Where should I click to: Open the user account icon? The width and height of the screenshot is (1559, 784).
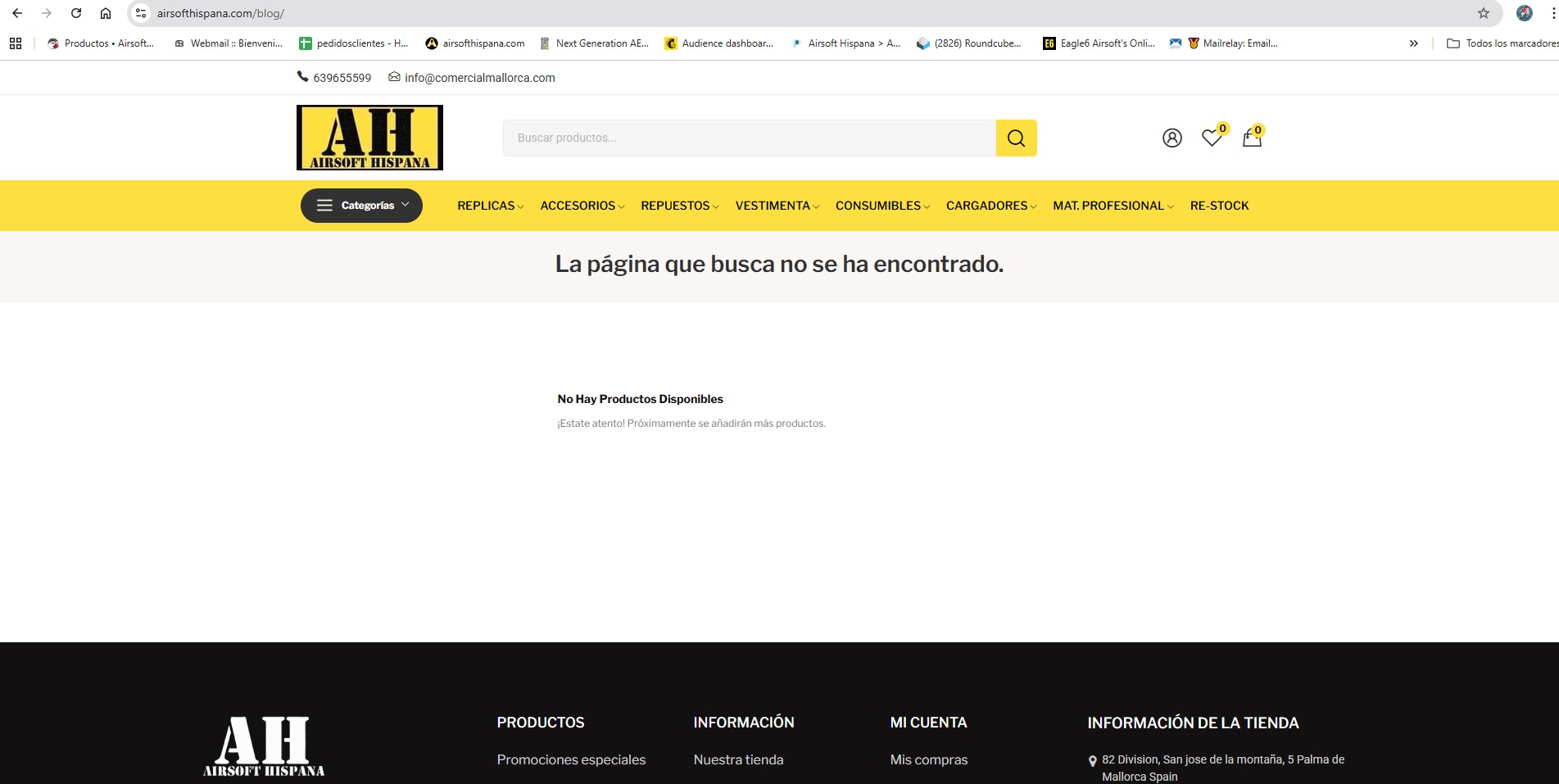pos(1172,138)
